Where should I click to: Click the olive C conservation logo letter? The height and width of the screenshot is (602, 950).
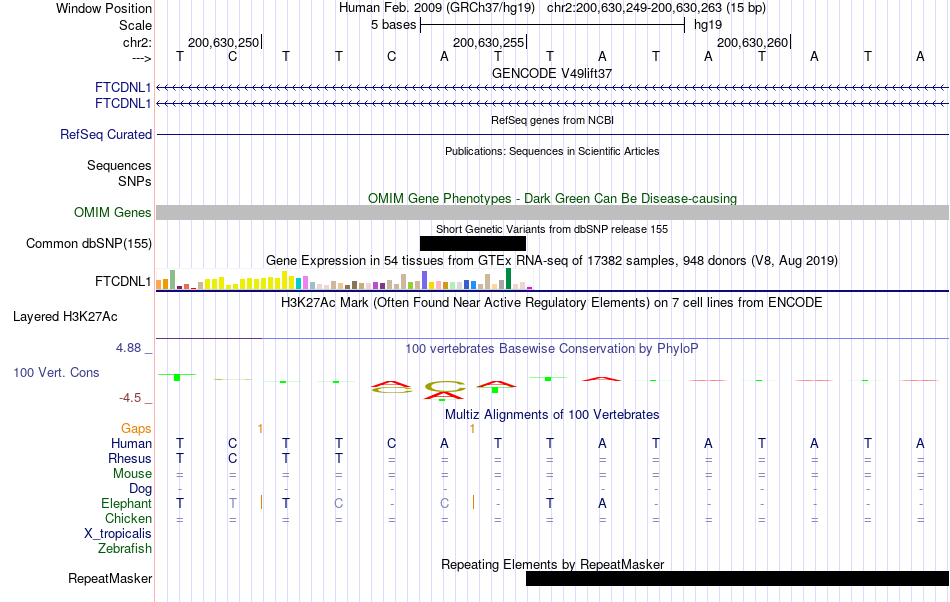[444, 386]
